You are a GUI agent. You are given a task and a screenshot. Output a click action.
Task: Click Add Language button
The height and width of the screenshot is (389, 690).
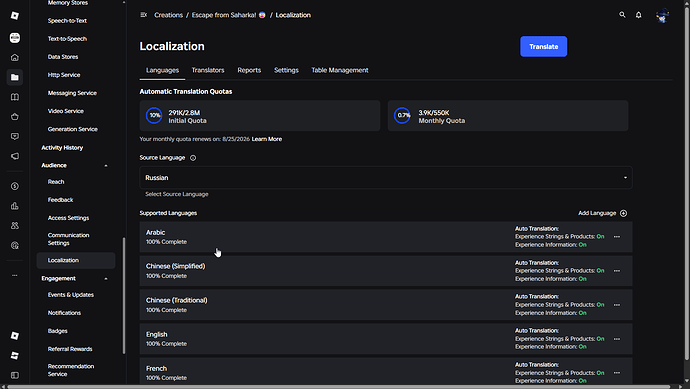tap(602, 213)
